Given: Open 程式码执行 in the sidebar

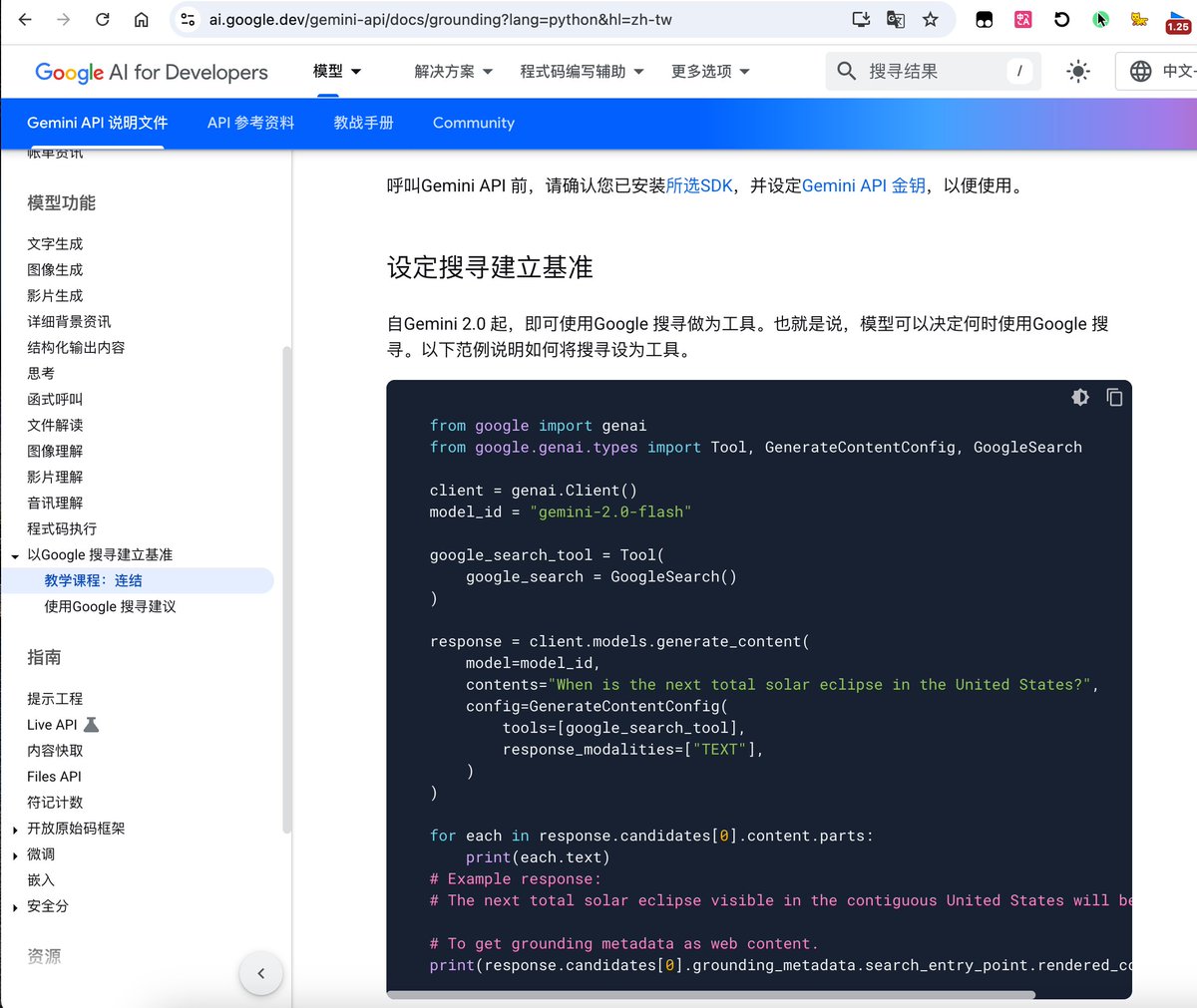Looking at the screenshot, I should [62, 528].
